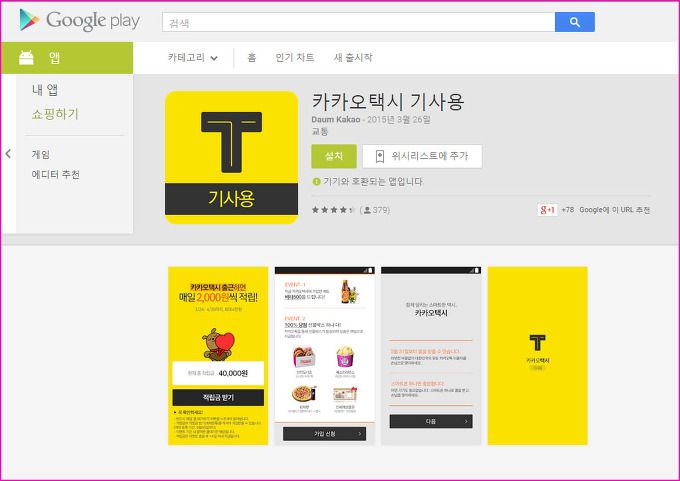The width and height of the screenshot is (680, 481).
Task: Open the 새 출시작 tab
Action: pos(353,58)
